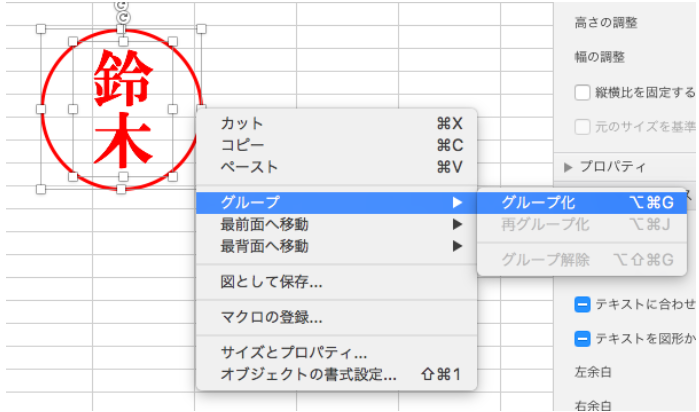The width and height of the screenshot is (699, 412).
Task: Choose コピー from the context menu
Action: click(242, 145)
